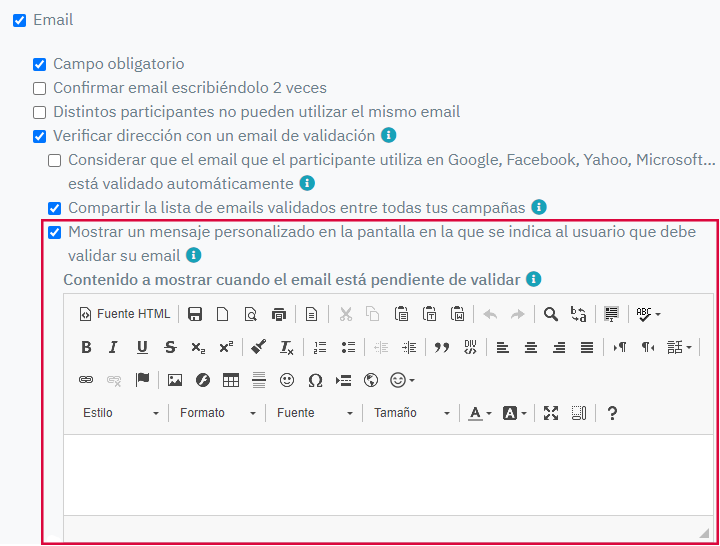This screenshot has height=546, width=720.
Task: Insert a smiley face
Action: coord(287,380)
